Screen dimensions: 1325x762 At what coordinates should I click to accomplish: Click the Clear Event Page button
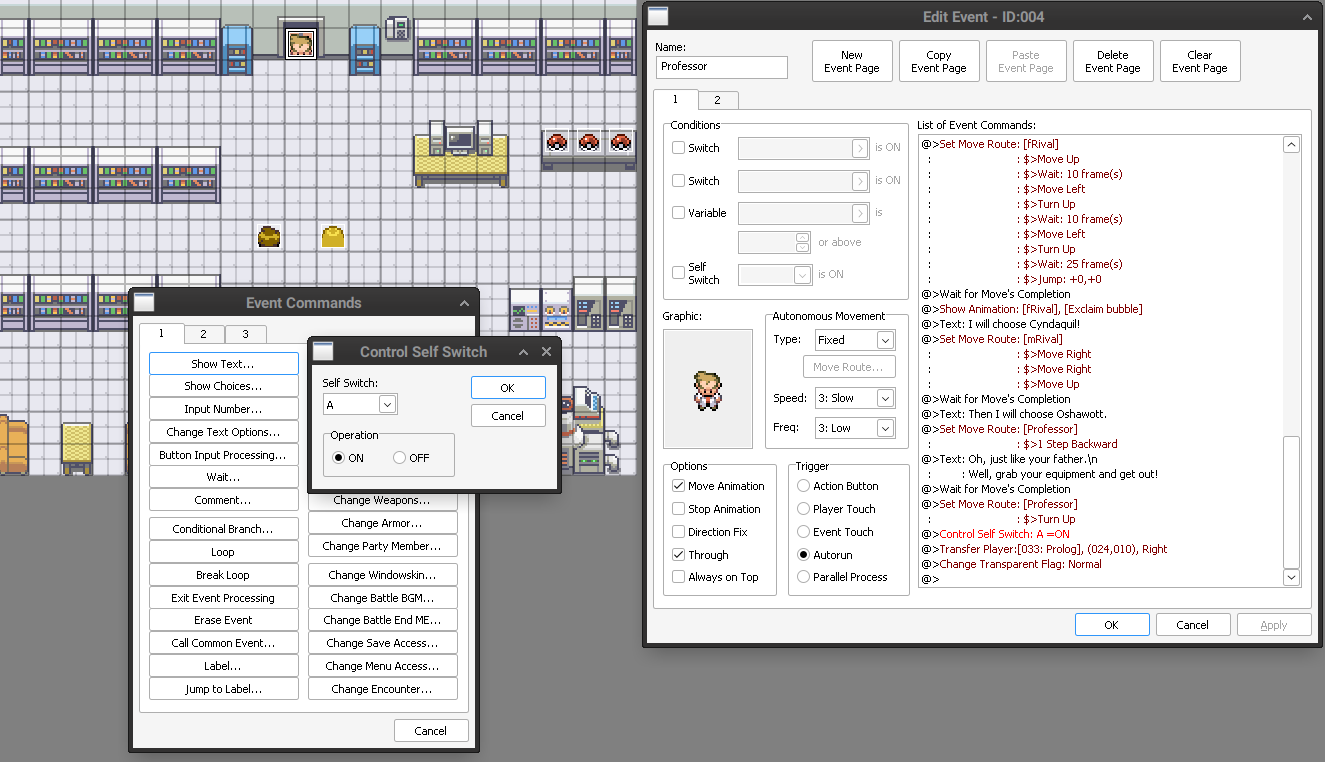[1200, 61]
